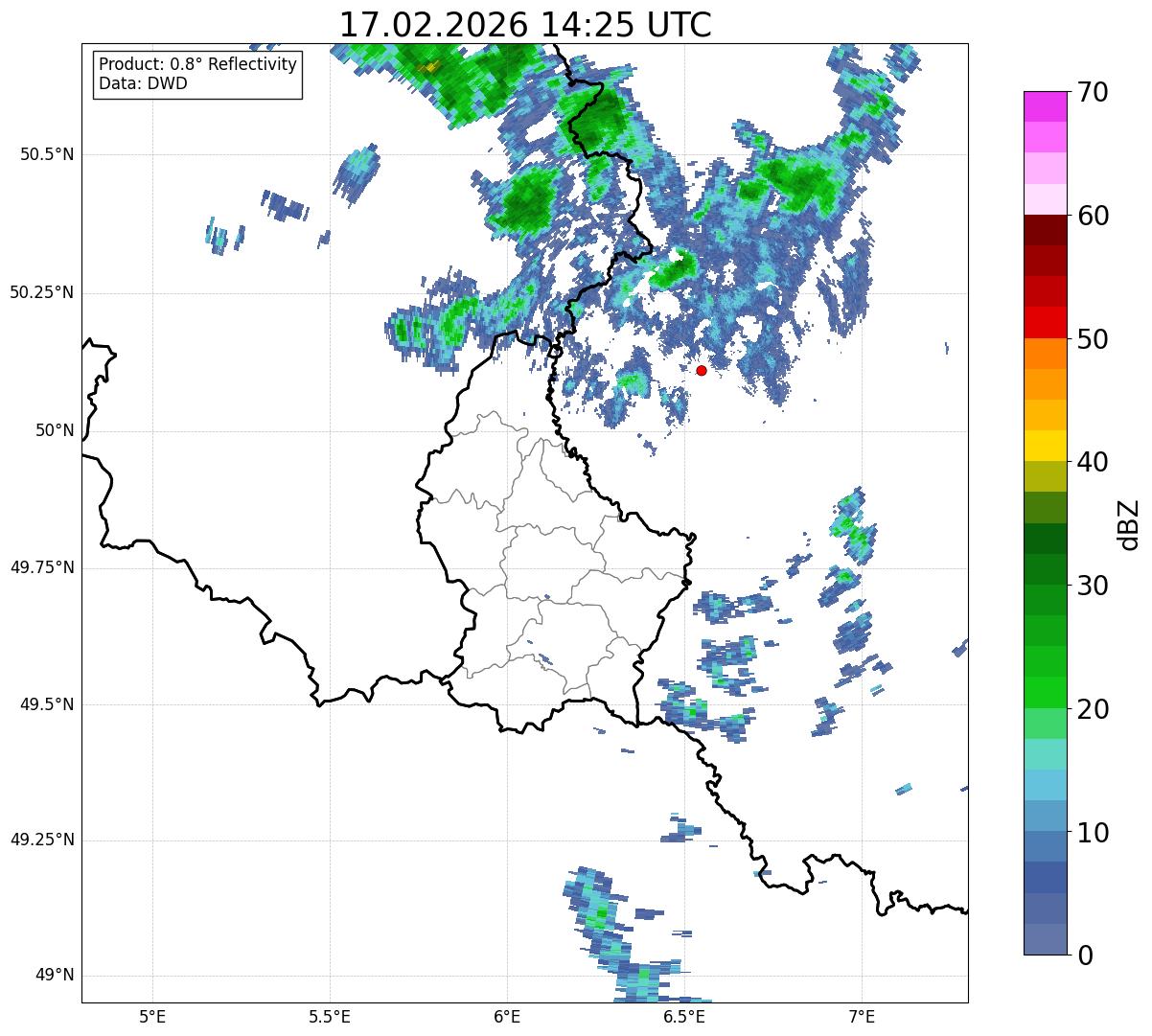Click the 40 tick label on colorbar
1152x1036 pixels.
(x=1093, y=462)
